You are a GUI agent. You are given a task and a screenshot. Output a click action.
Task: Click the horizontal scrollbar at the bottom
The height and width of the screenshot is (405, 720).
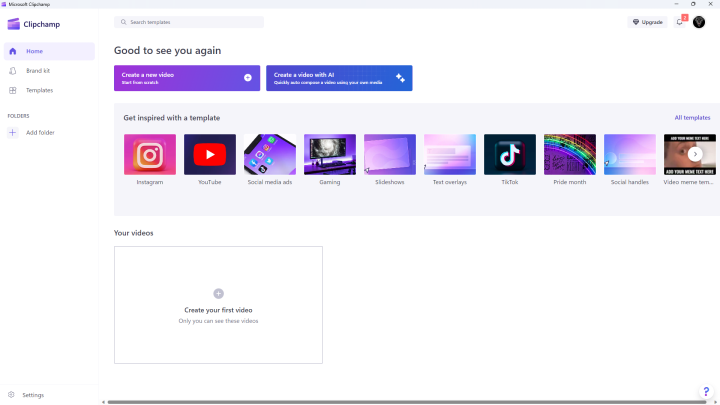coord(407,402)
